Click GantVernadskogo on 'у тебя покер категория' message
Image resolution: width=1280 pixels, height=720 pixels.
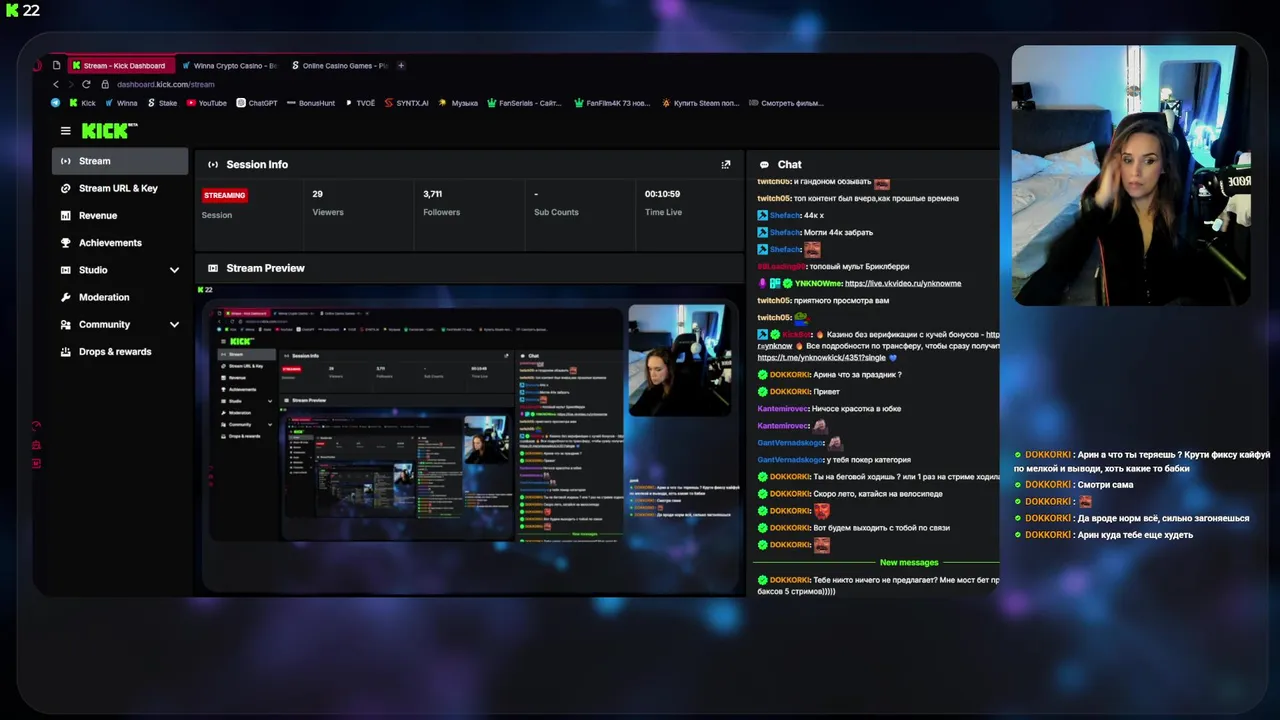coord(791,460)
